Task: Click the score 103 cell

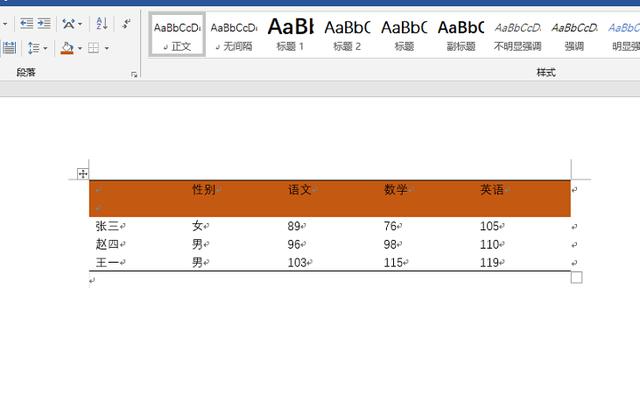Action: tap(297, 263)
